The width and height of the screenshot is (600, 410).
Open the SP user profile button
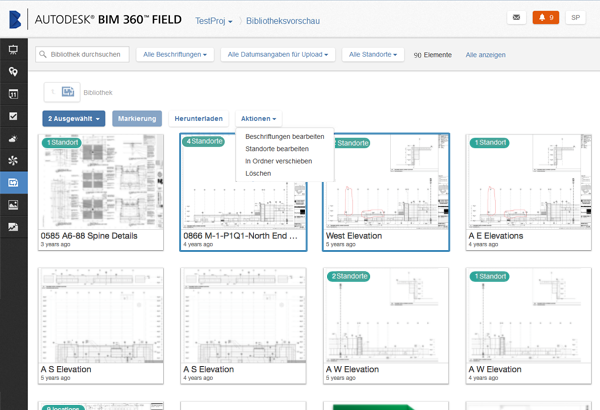[575, 18]
